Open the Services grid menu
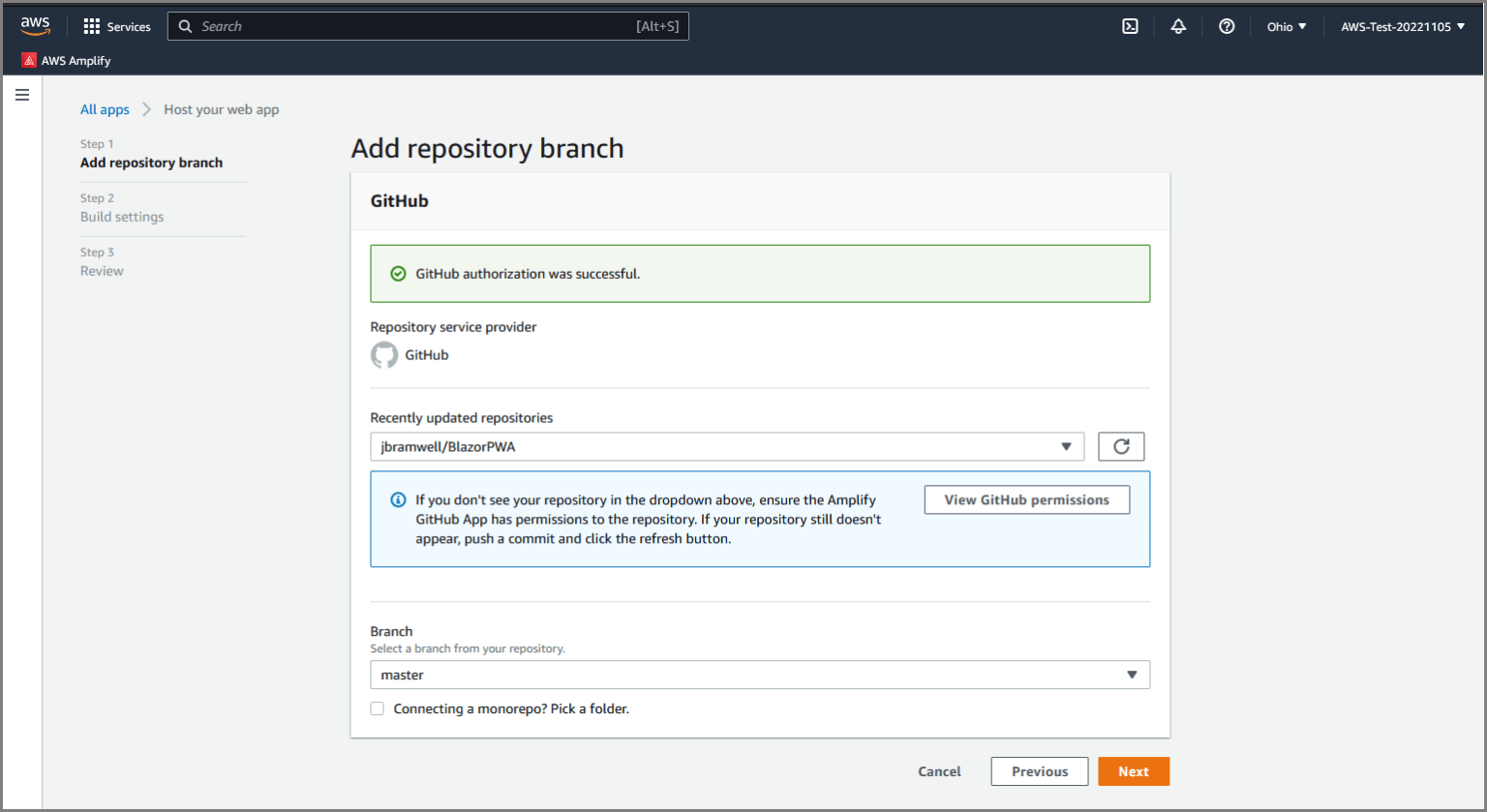 116,26
